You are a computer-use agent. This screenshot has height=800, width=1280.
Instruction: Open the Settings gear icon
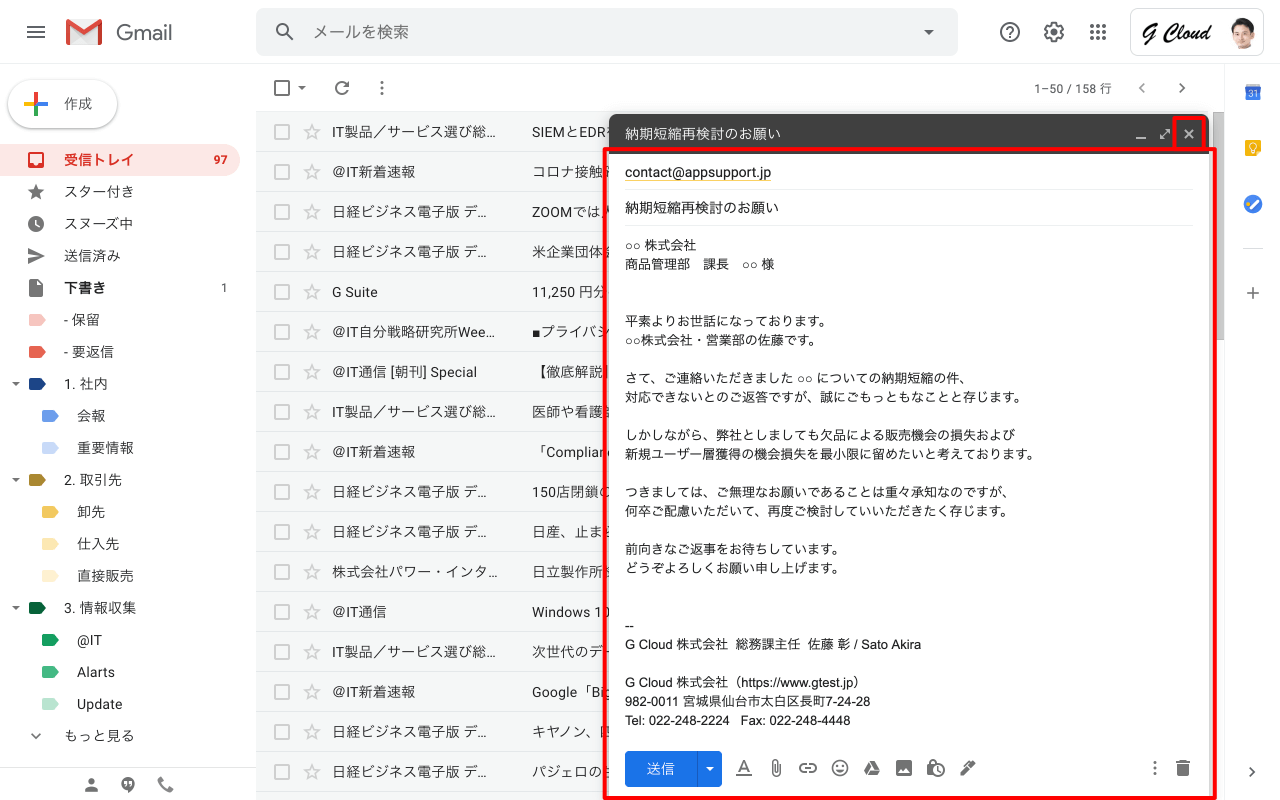coord(1054,32)
